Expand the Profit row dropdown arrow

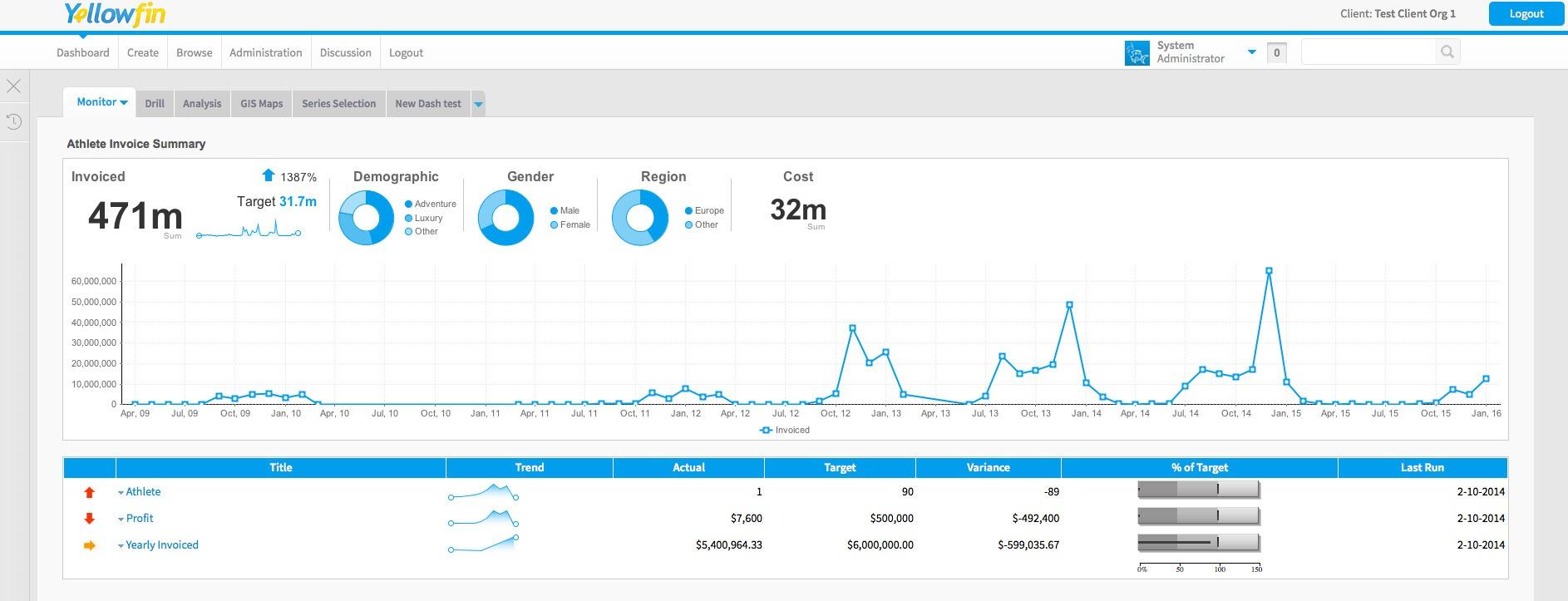121,520
